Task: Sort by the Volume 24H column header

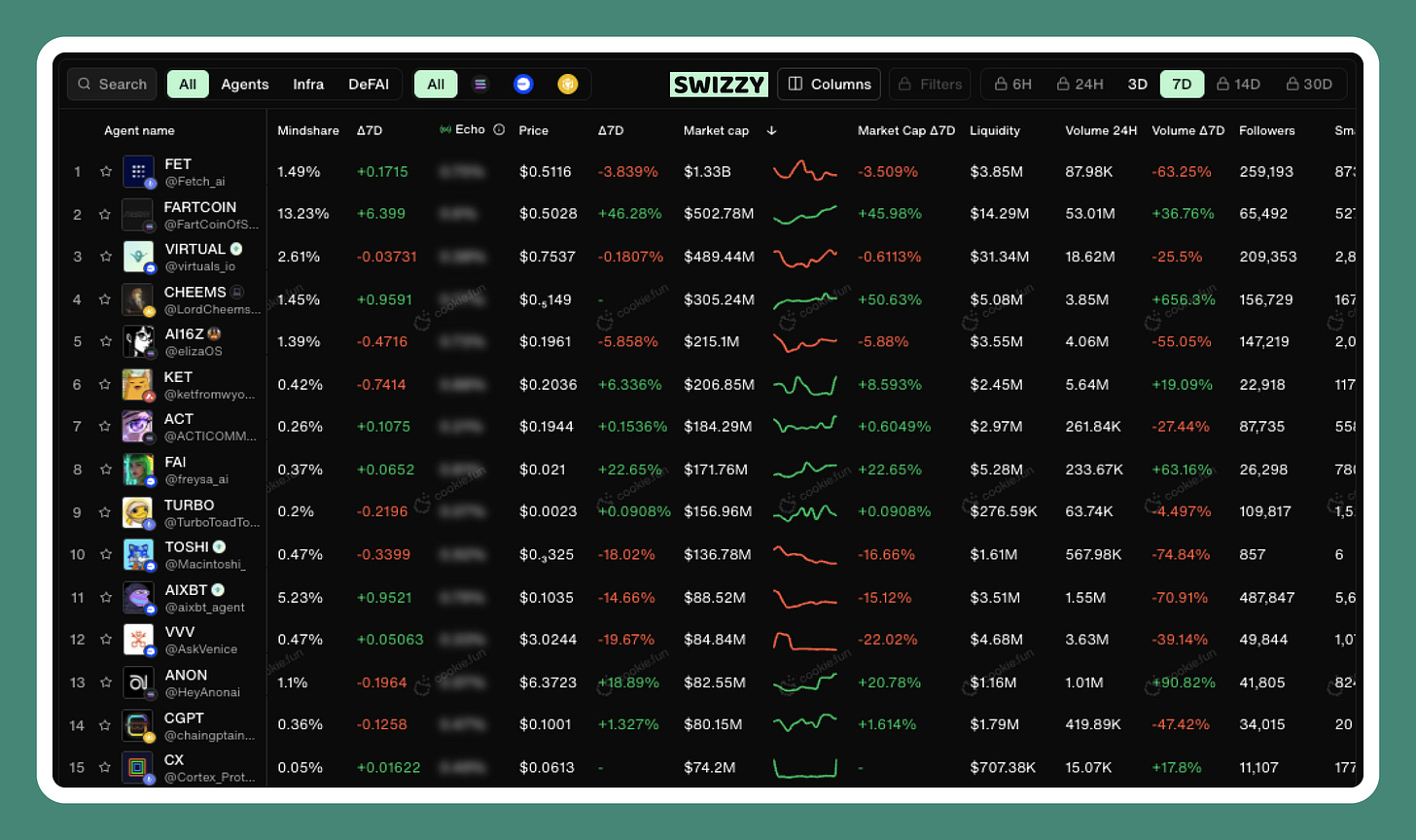Action: pos(1101,130)
